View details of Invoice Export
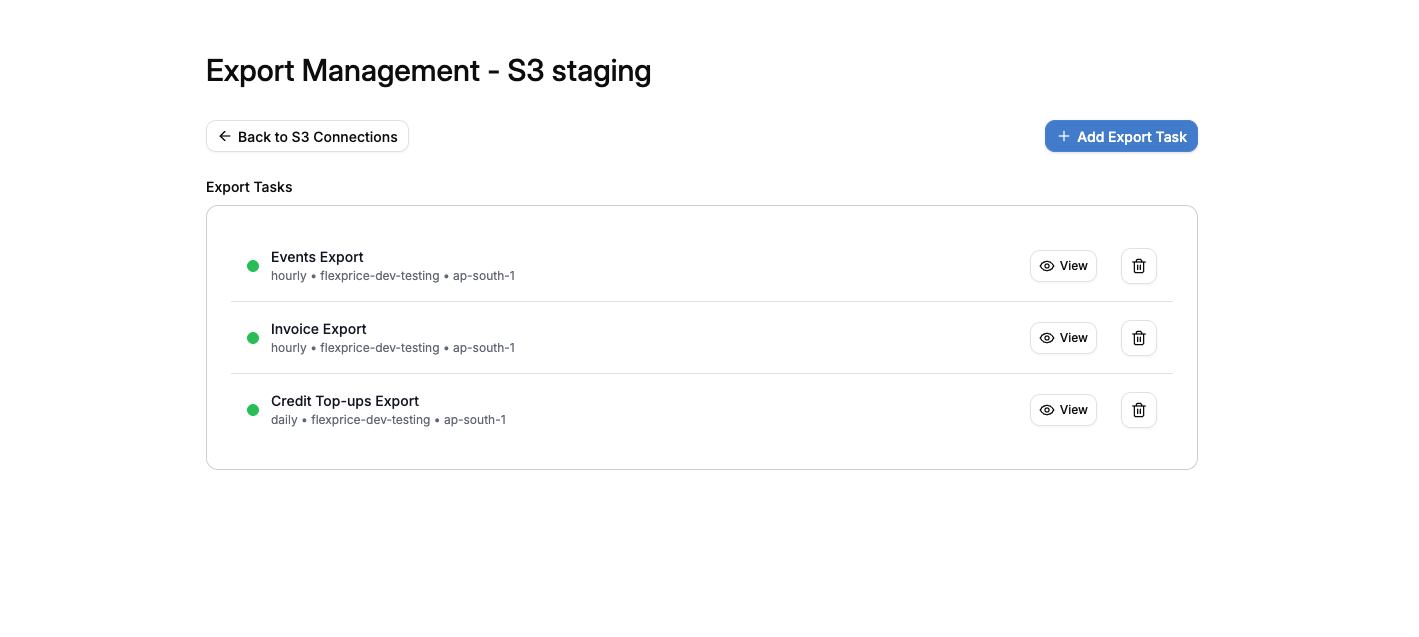The image size is (1419, 637). pyautogui.click(x=1063, y=338)
